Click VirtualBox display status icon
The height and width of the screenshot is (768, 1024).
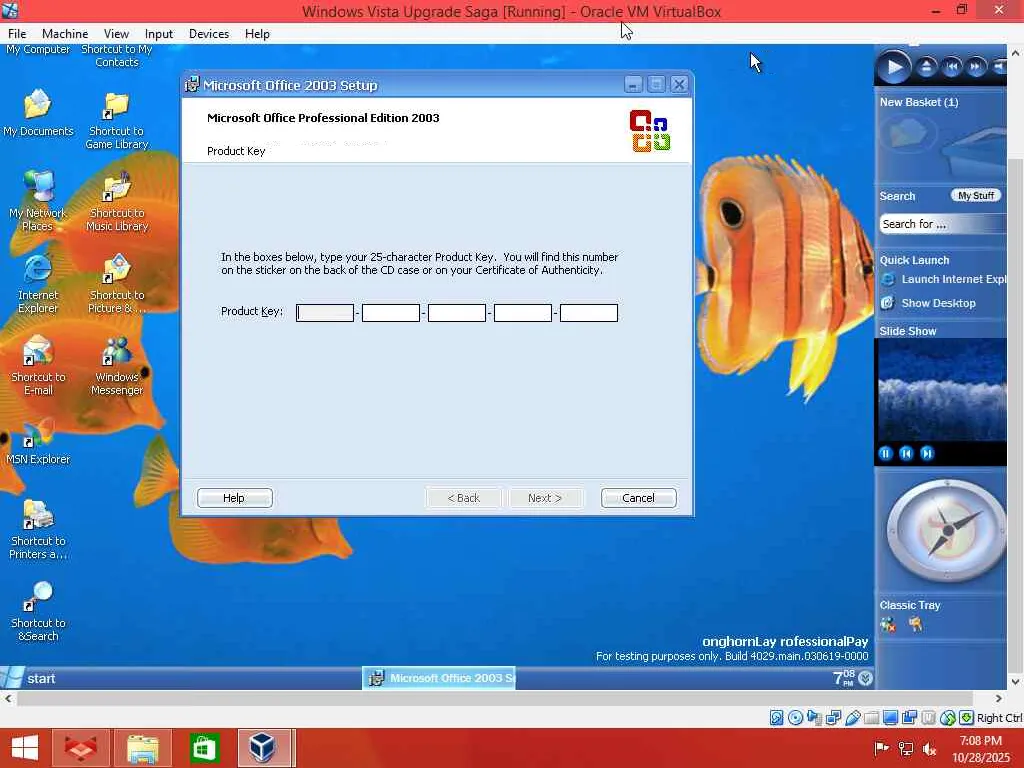point(890,718)
